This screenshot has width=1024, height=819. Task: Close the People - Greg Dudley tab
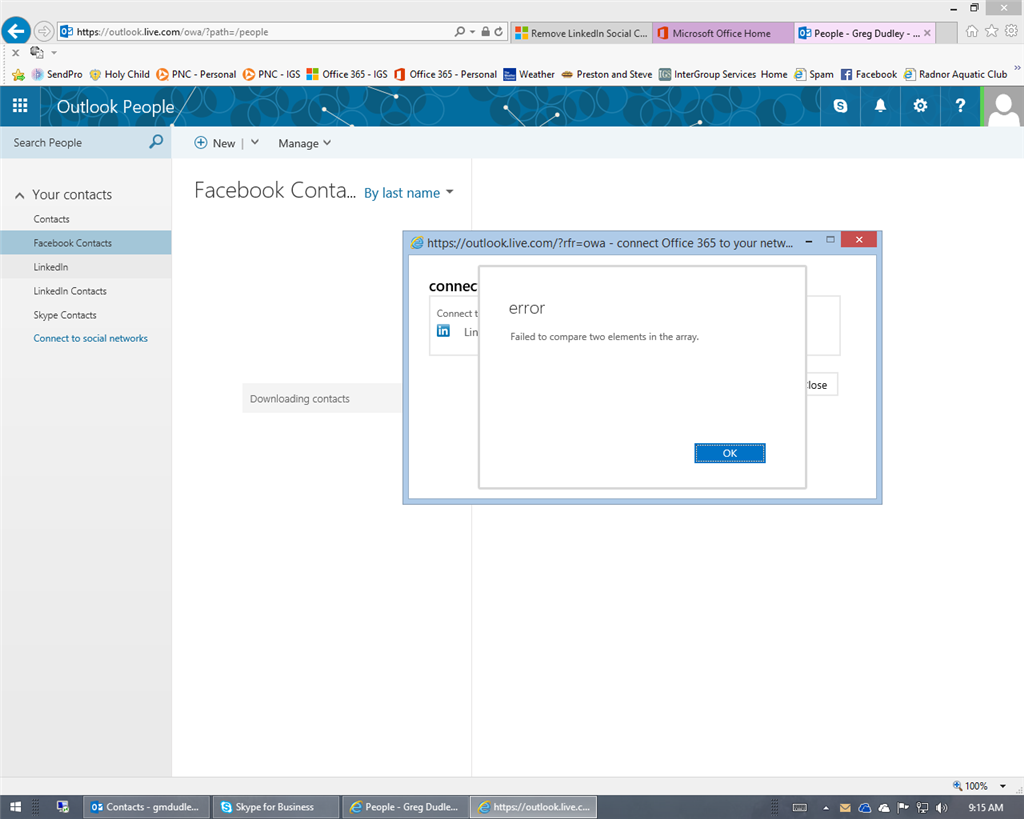(x=927, y=33)
